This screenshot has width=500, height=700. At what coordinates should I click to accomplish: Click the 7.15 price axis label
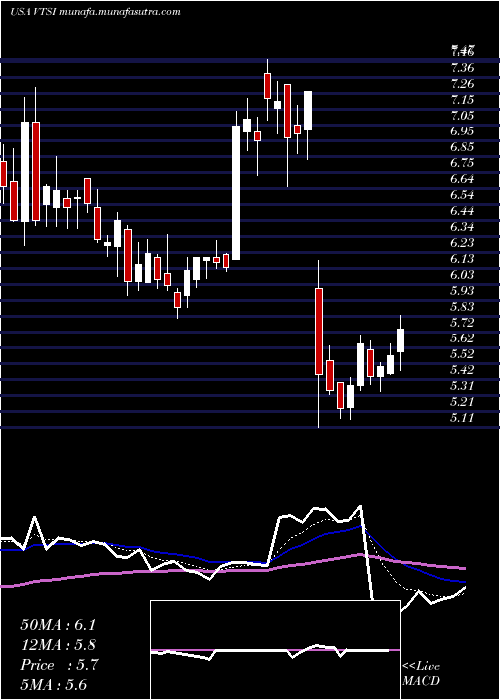[462, 100]
